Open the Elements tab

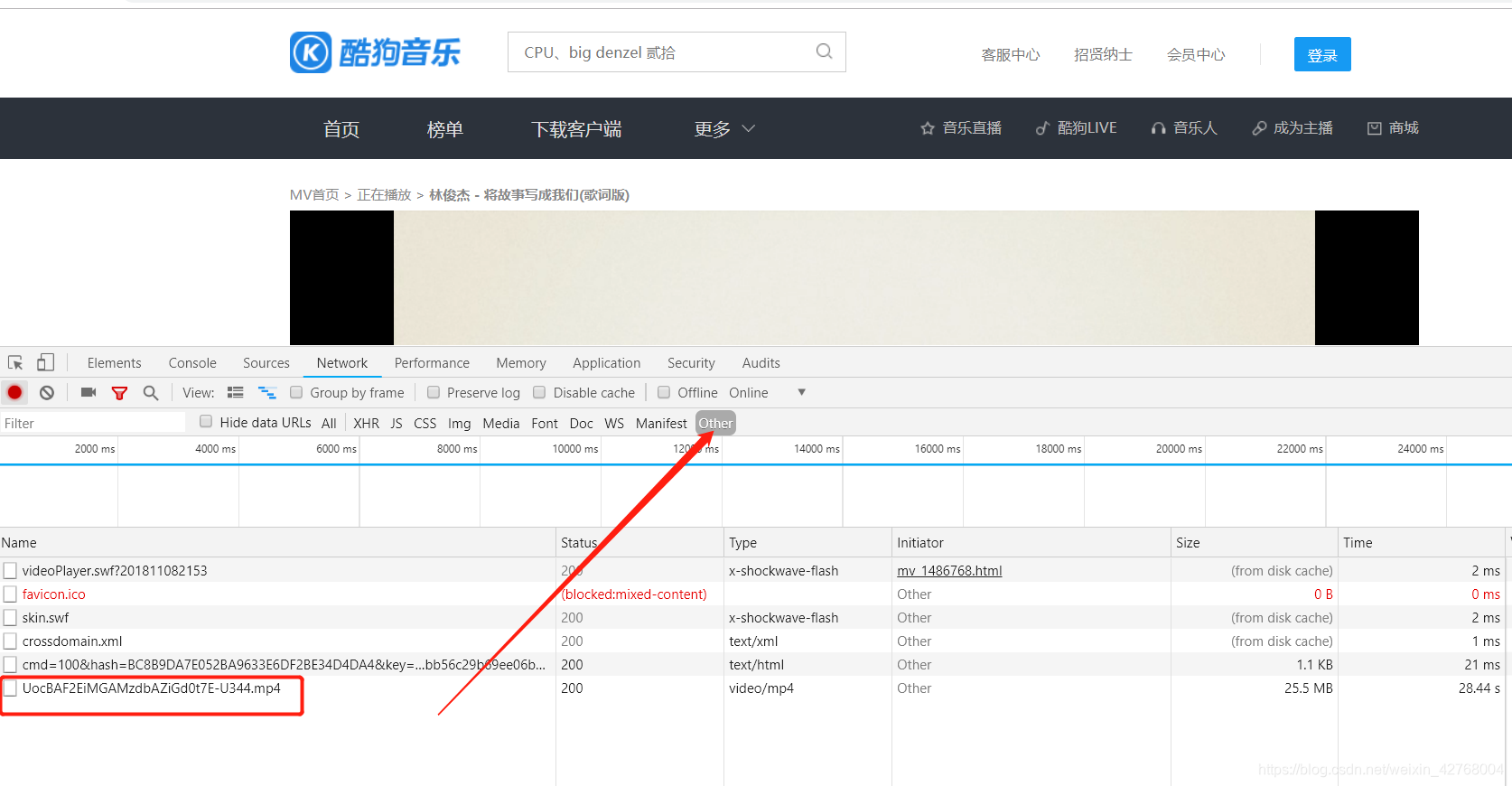(114, 362)
